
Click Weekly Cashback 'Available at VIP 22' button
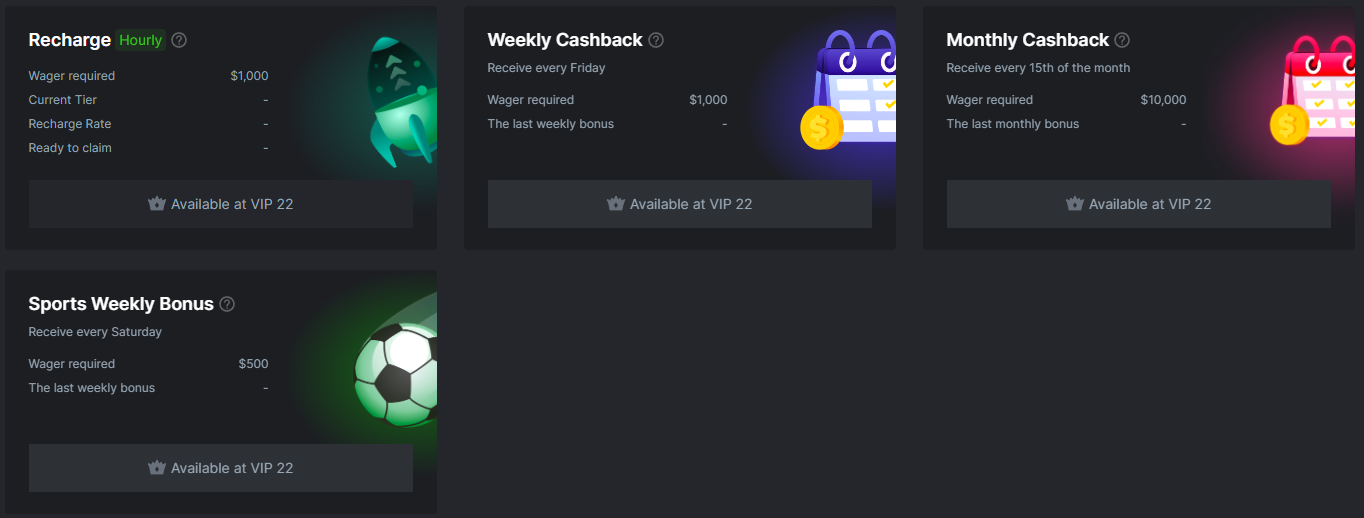tap(680, 204)
